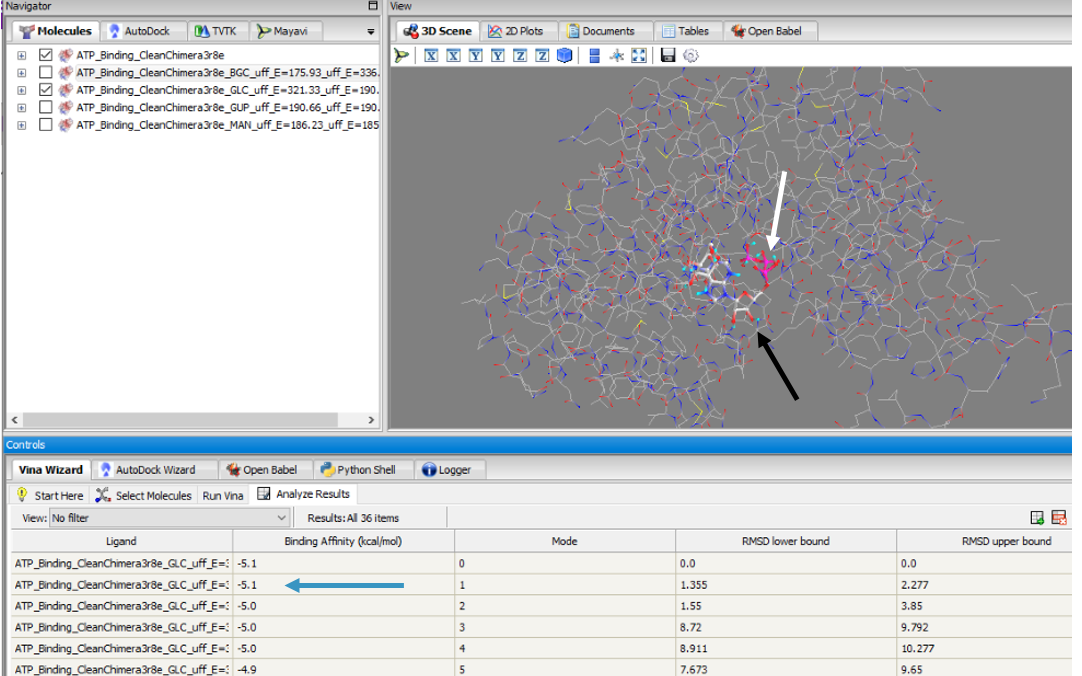This screenshot has width=1082, height=676.
Task: Check the MAN ligand visibility checkbox
Action: 46,125
